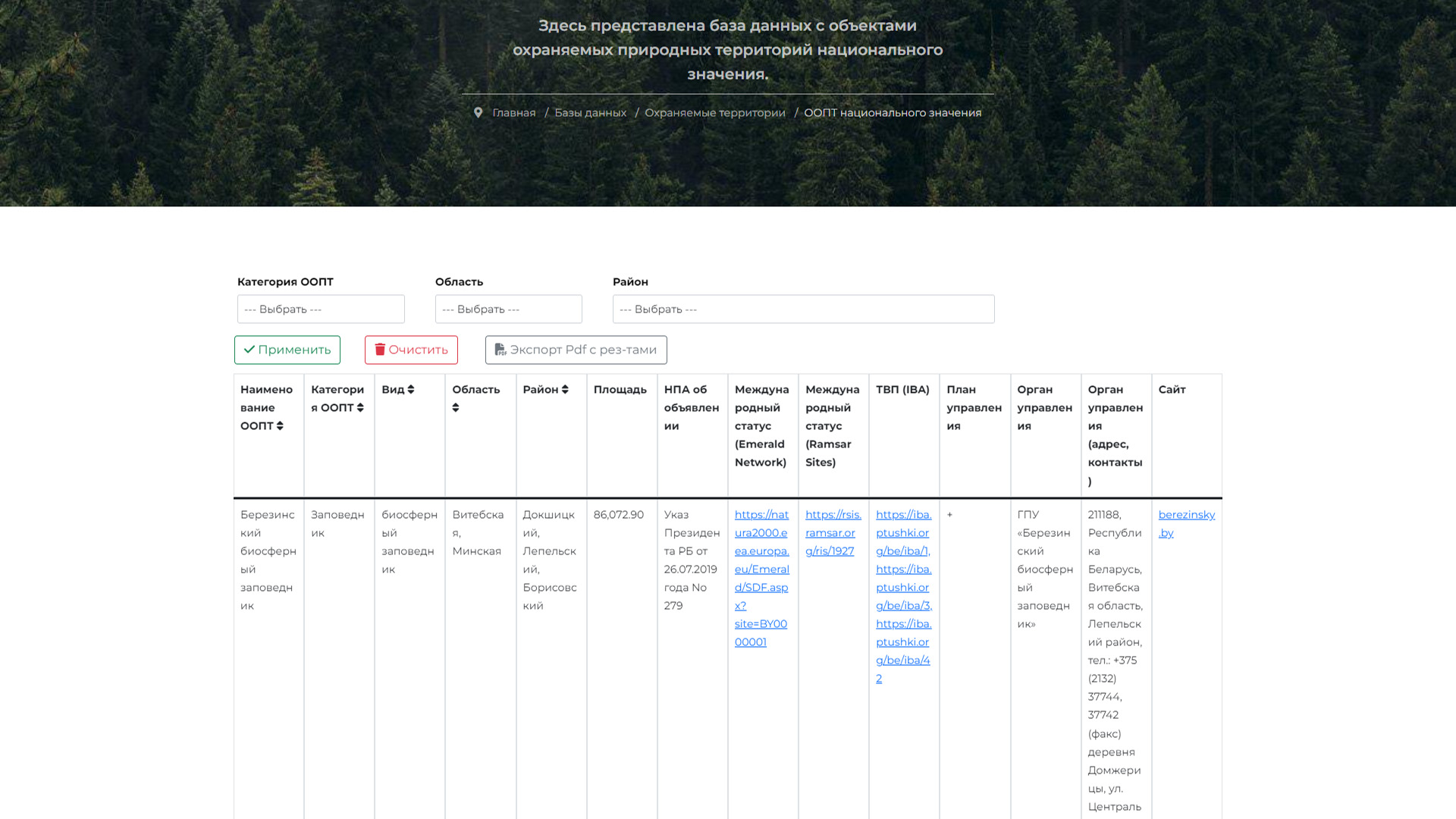Open the rsis.ramsar.org Ramsar link

click(x=832, y=533)
